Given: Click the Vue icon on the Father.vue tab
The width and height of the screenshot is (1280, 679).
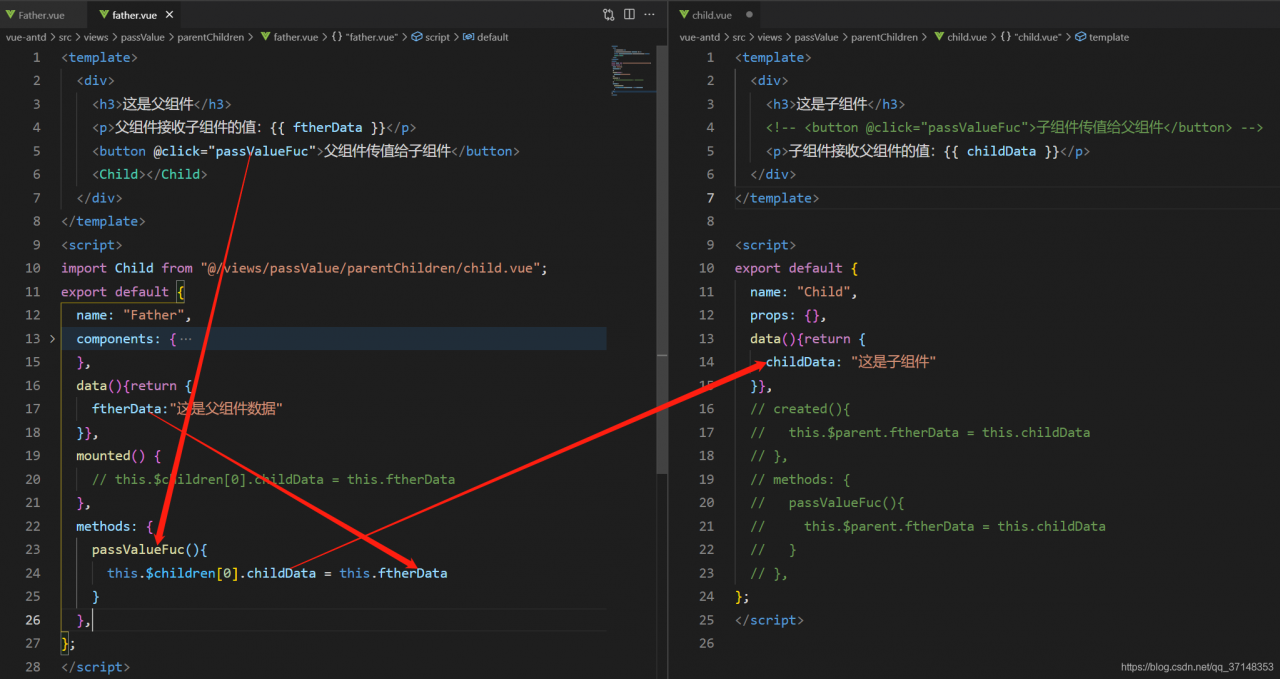Looking at the screenshot, I should [9, 15].
